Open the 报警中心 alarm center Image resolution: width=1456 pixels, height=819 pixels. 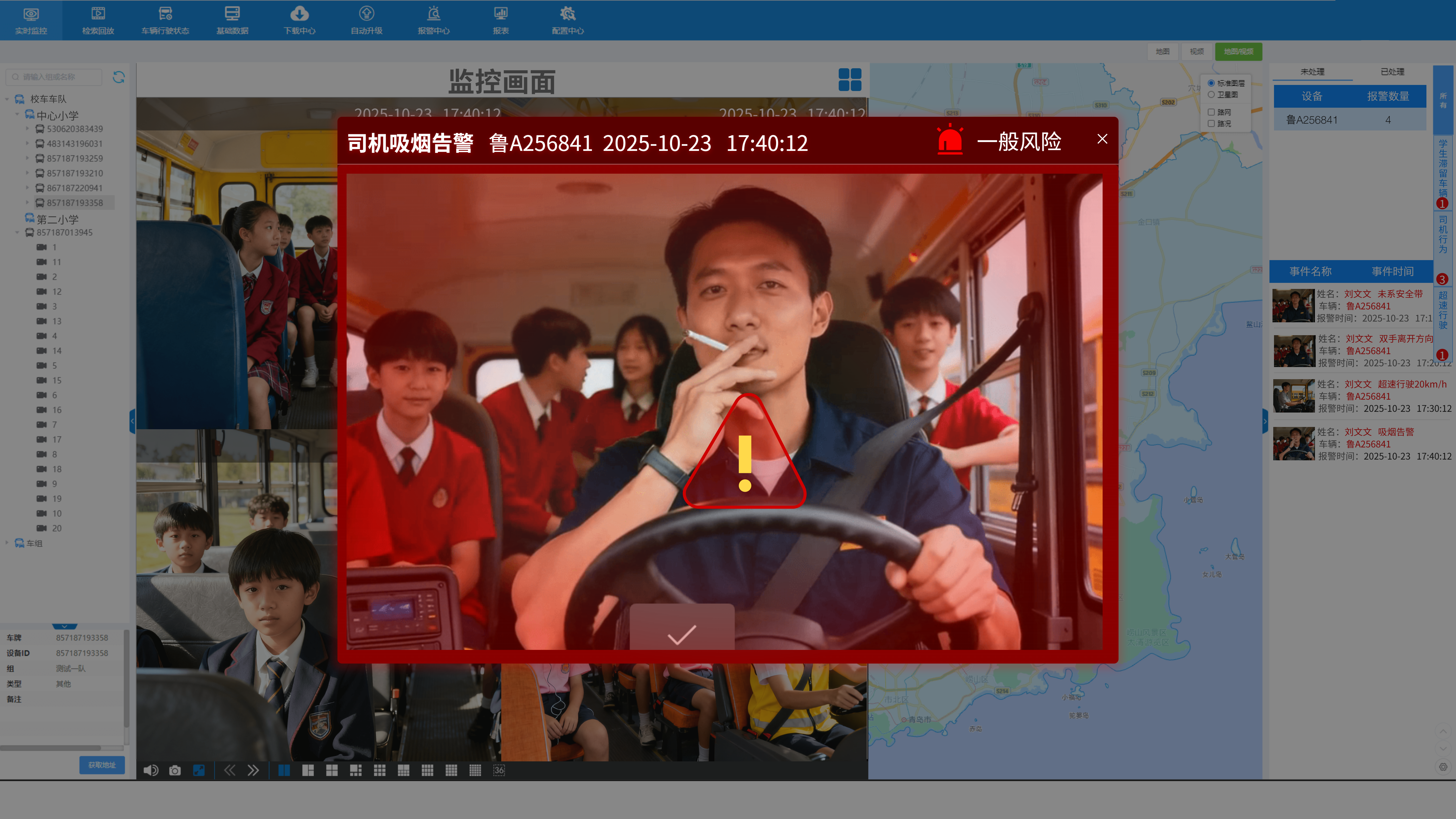click(434, 20)
